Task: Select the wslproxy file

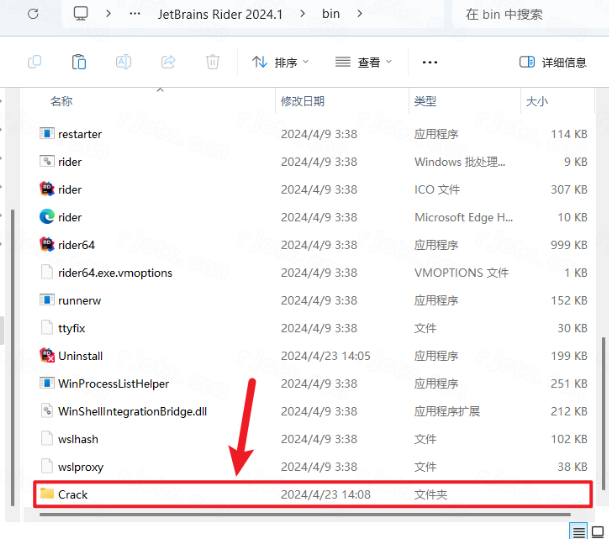Action: pos(80,467)
